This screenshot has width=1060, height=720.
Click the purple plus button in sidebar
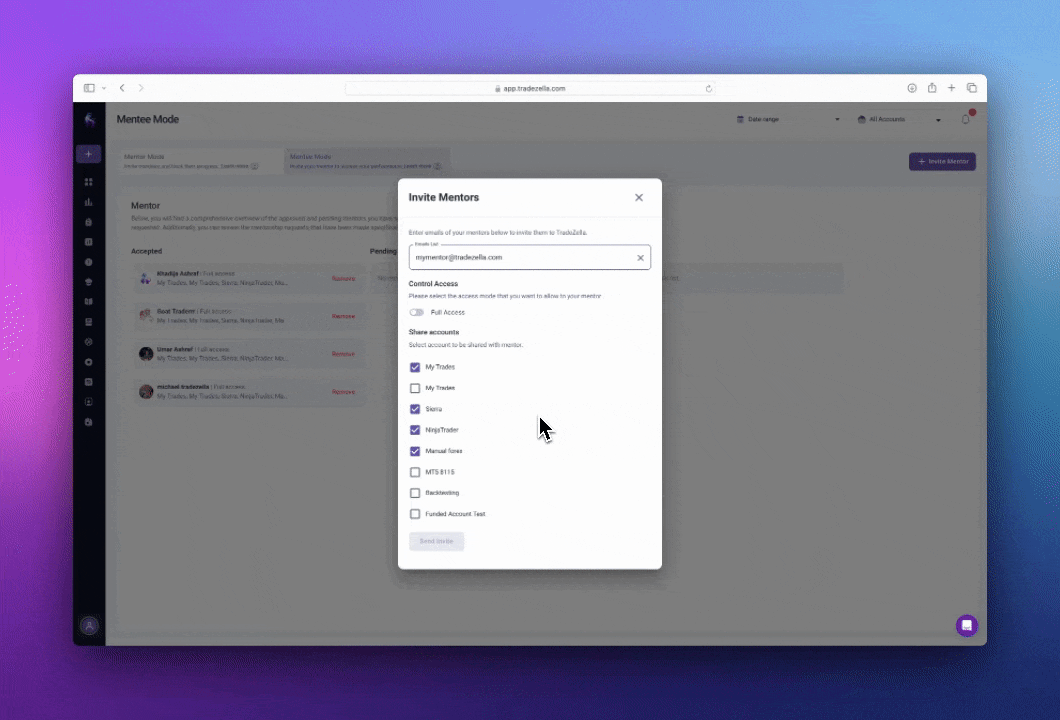(x=88, y=154)
